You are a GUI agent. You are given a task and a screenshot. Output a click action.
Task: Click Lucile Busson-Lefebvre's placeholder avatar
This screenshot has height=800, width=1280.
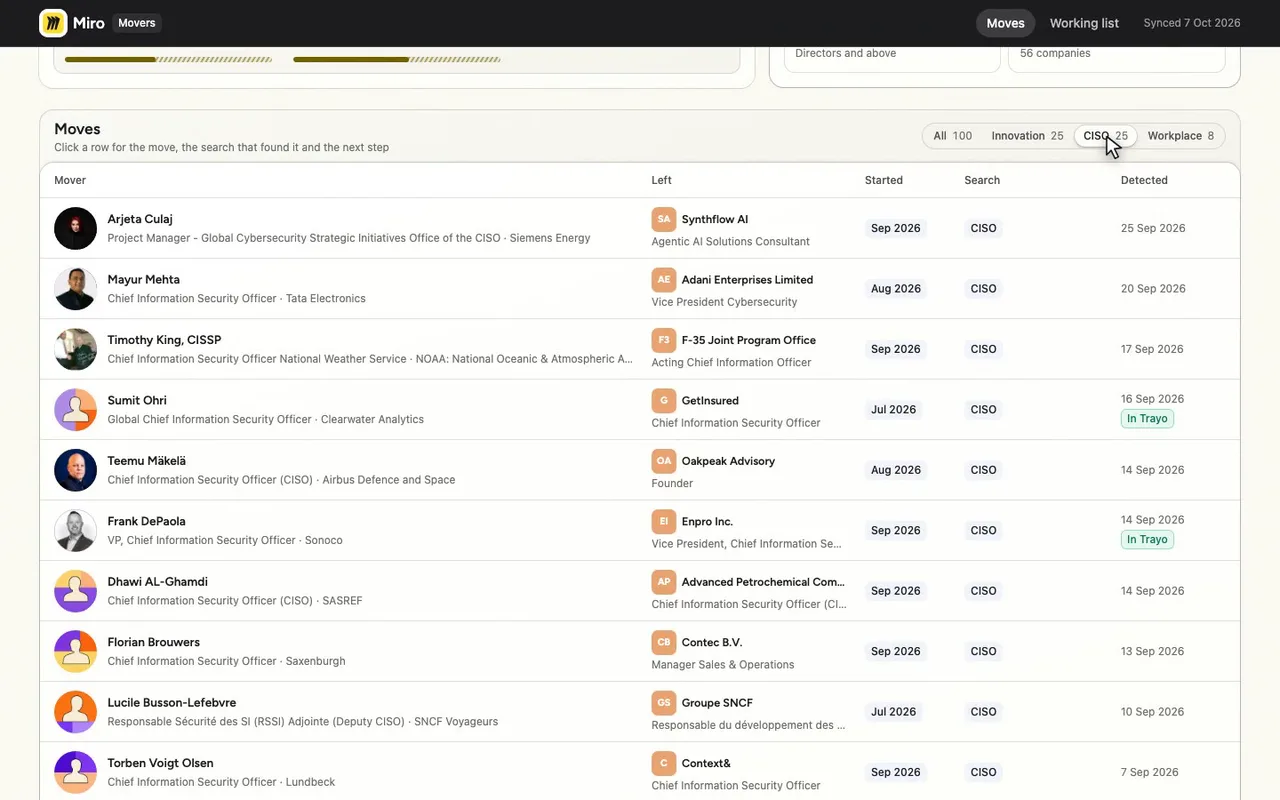[x=75, y=712]
